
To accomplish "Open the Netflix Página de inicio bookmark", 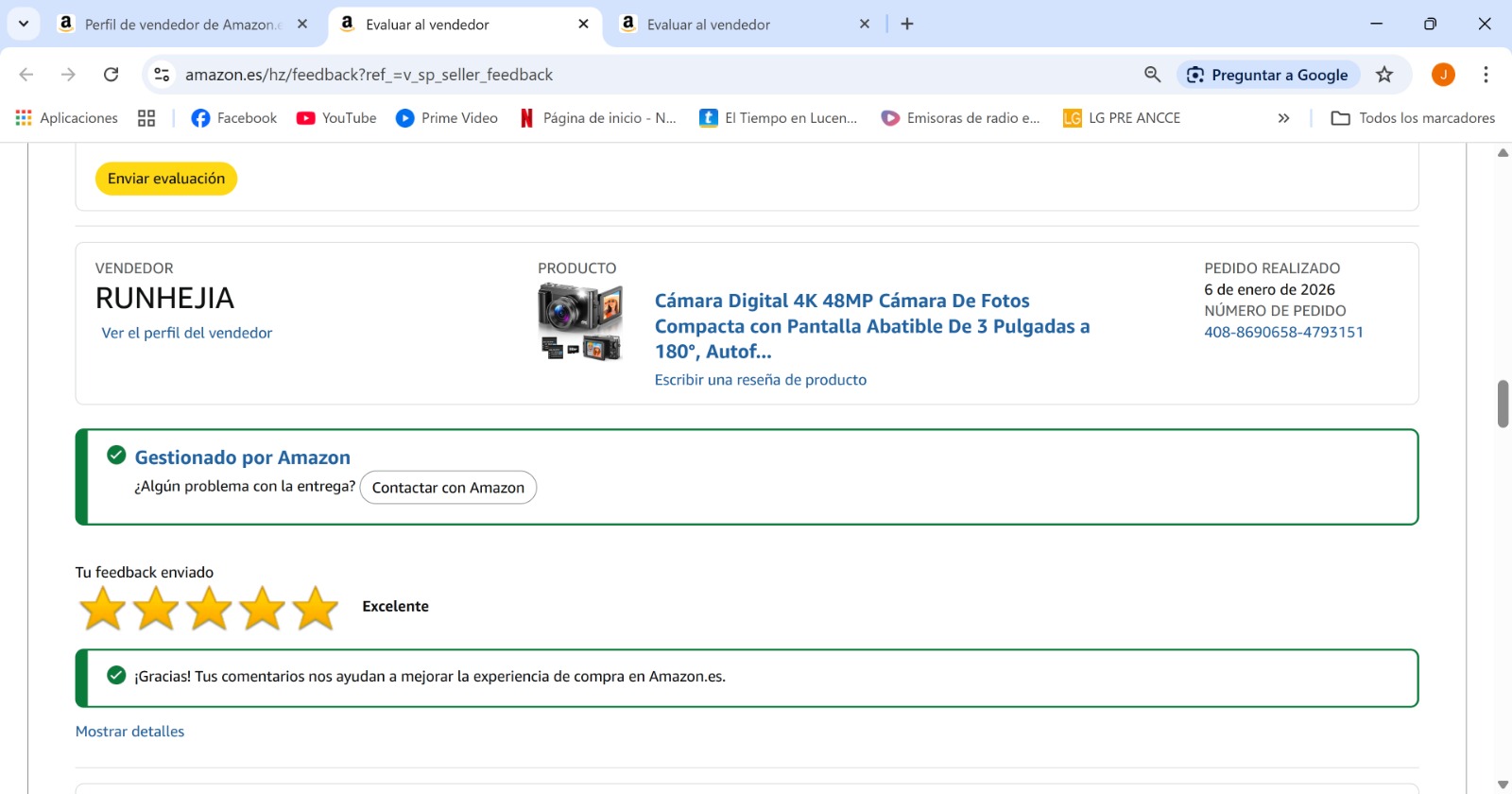I will tap(598, 118).
